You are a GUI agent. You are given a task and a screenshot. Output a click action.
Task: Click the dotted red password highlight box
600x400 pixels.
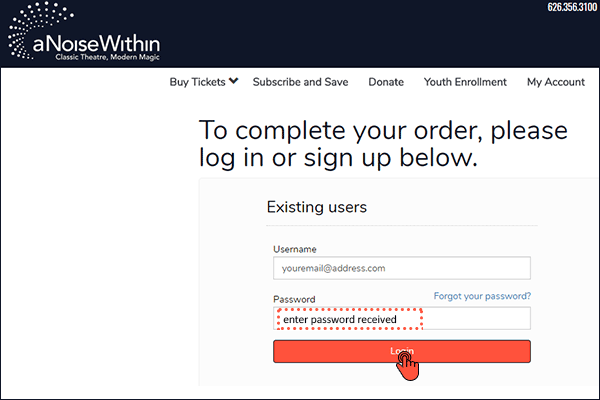348,319
